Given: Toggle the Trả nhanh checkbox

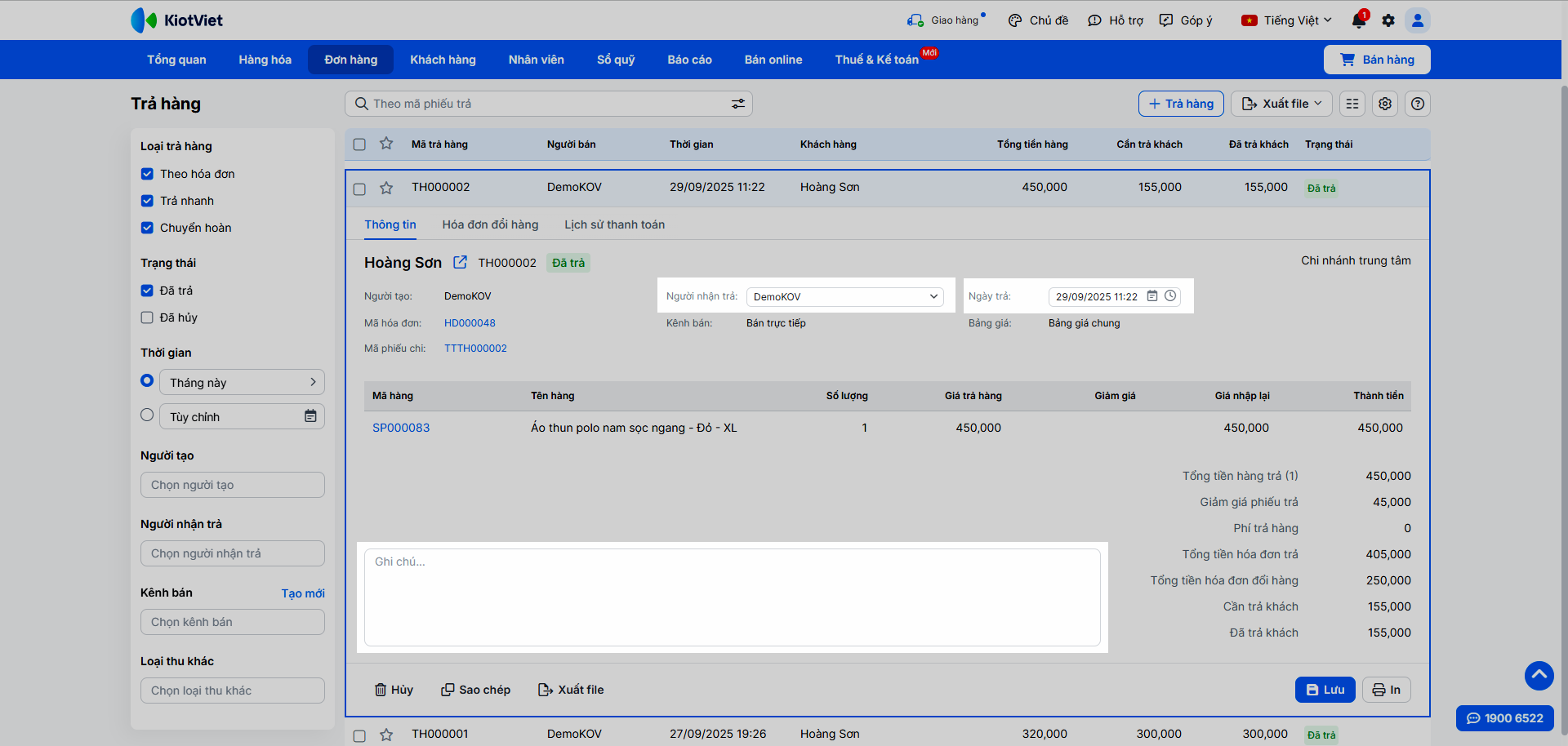Looking at the screenshot, I should click(x=147, y=201).
